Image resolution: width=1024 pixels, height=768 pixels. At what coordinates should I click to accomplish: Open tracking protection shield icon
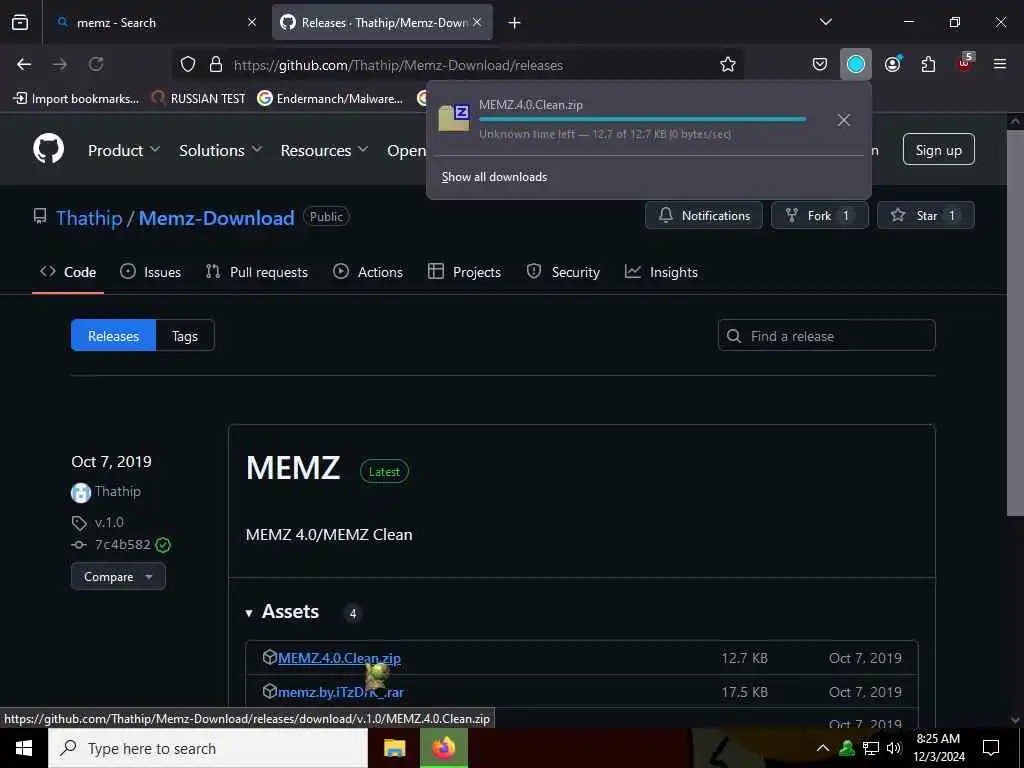[188, 64]
